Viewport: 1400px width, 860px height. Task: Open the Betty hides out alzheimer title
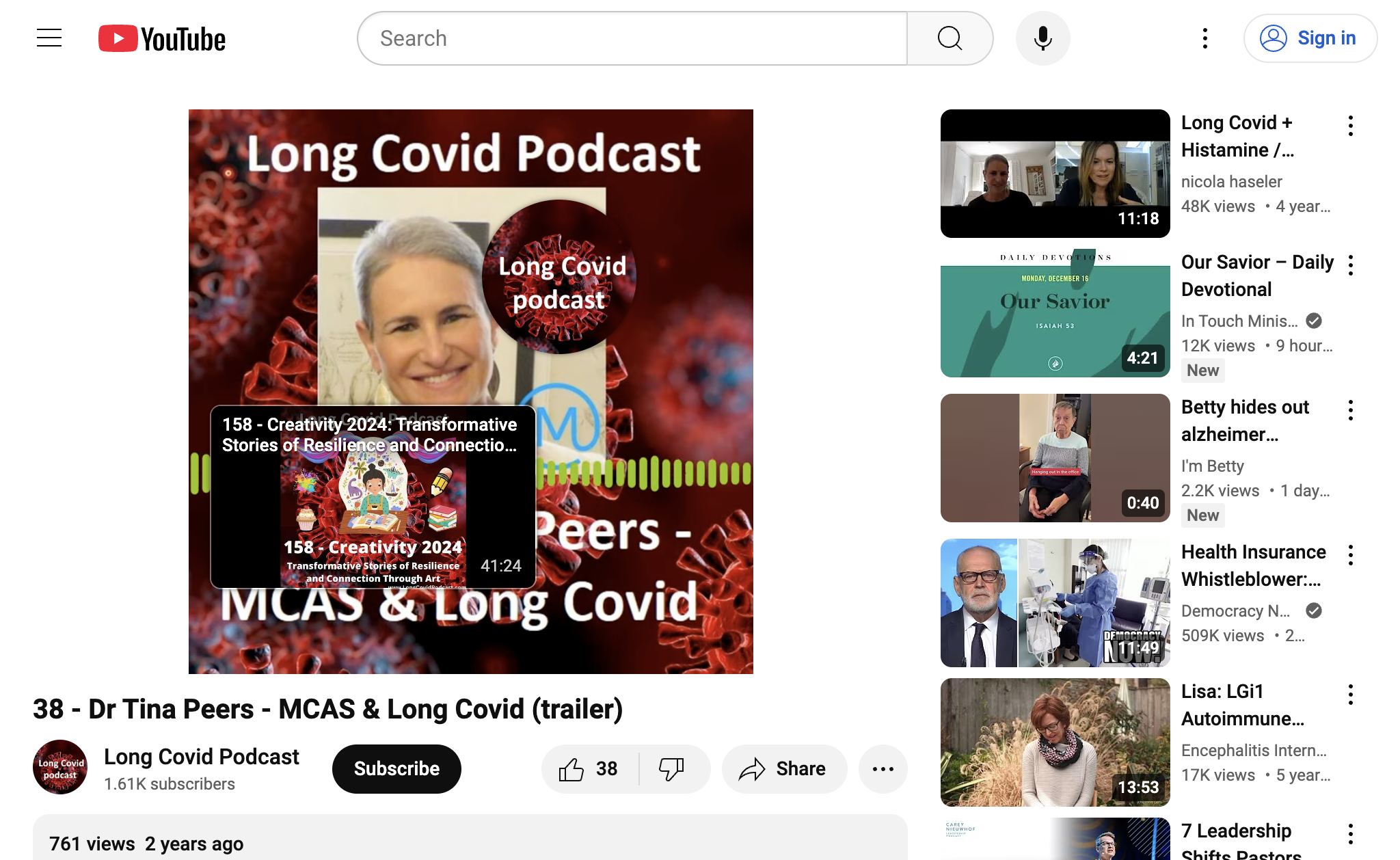coord(1245,420)
